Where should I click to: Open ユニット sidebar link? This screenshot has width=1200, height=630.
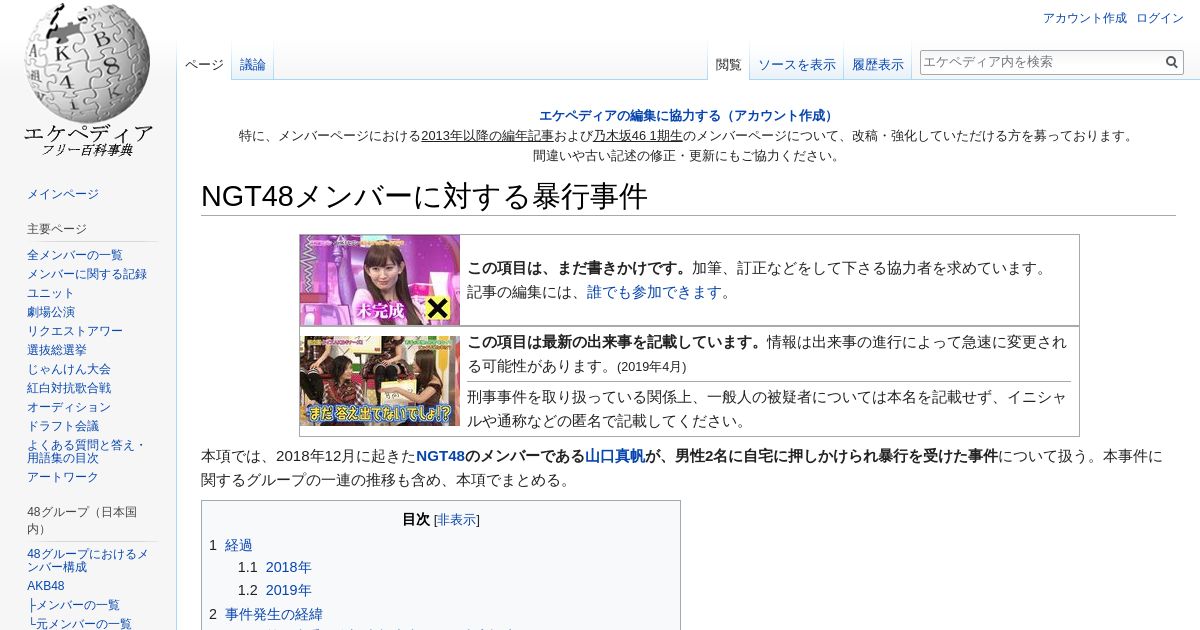[51, 293]
